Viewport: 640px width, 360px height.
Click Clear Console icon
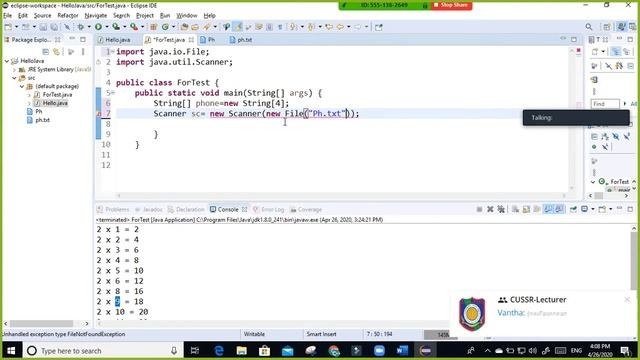[x=515, y=209]
